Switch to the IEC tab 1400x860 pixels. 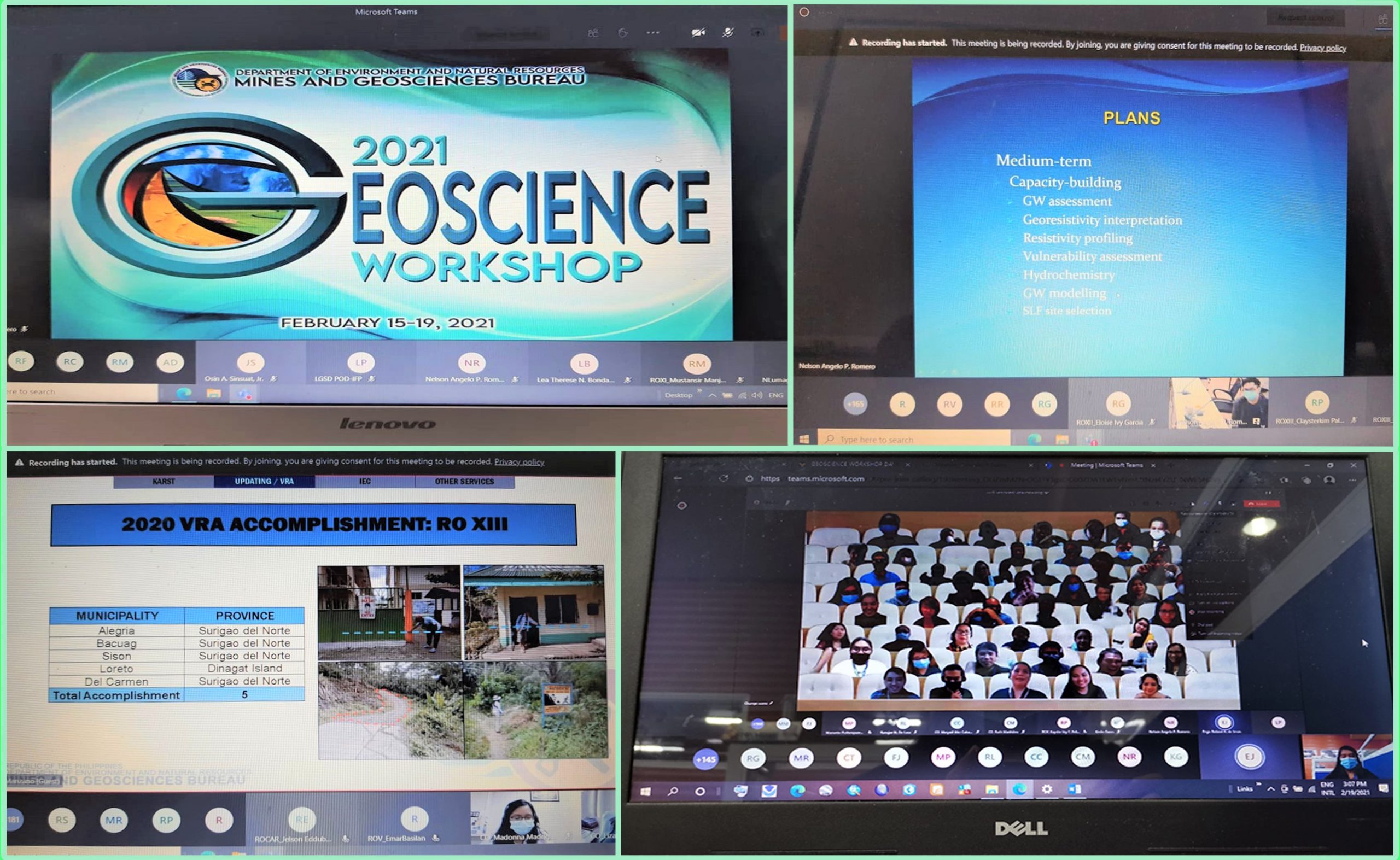tap(365, 481)
